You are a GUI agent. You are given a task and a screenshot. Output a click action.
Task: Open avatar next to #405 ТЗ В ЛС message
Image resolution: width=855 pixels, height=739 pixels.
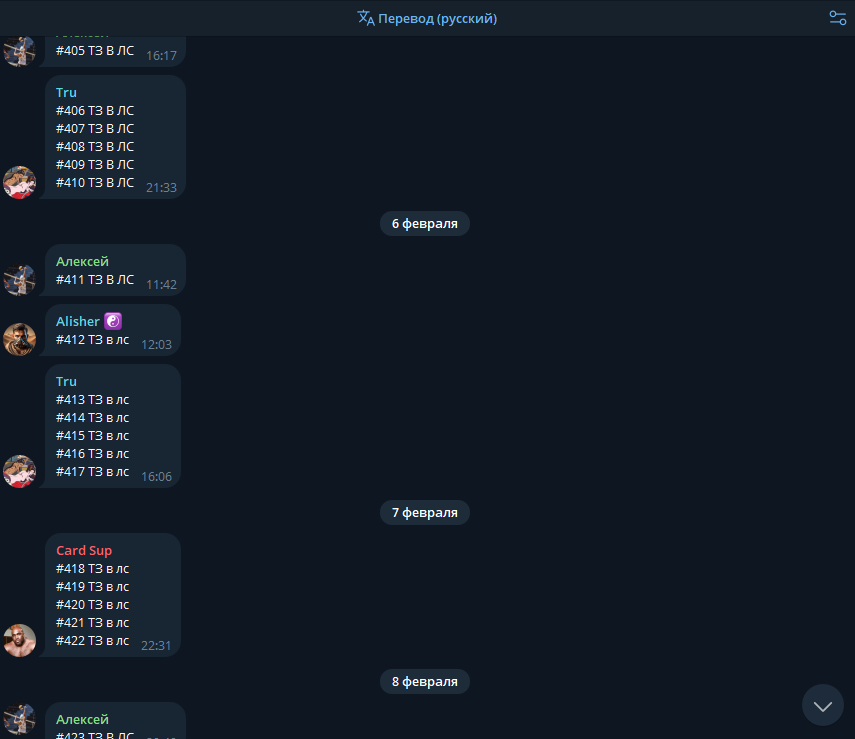[20, 51]
